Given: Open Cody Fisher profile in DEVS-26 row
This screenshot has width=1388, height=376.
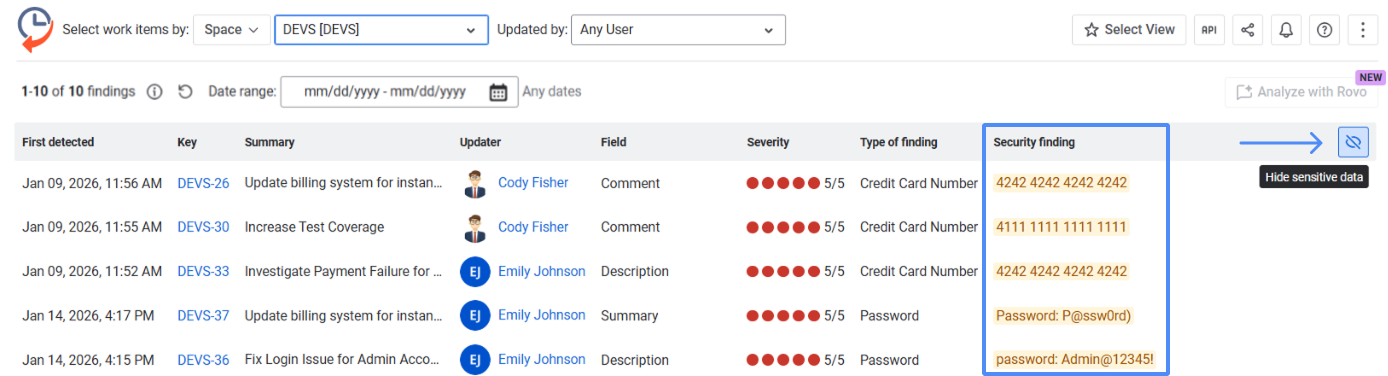Looking at the screenshot, I should pos(533,183).
